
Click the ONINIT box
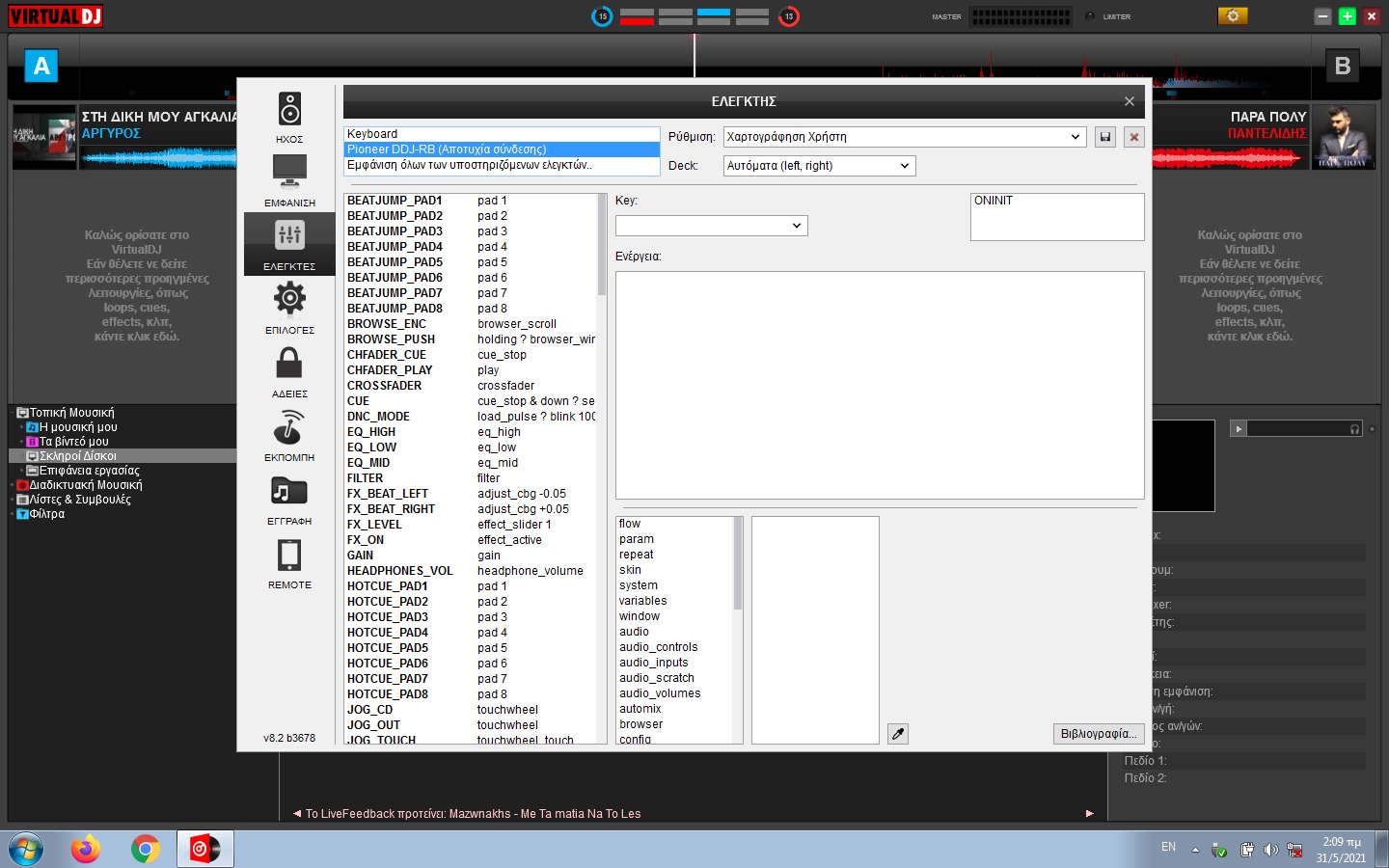[x=1057, y=217]
